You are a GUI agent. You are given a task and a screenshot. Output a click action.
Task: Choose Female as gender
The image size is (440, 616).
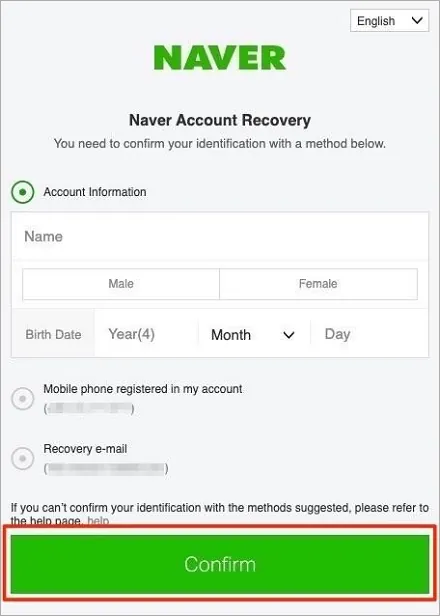[318, 284]
